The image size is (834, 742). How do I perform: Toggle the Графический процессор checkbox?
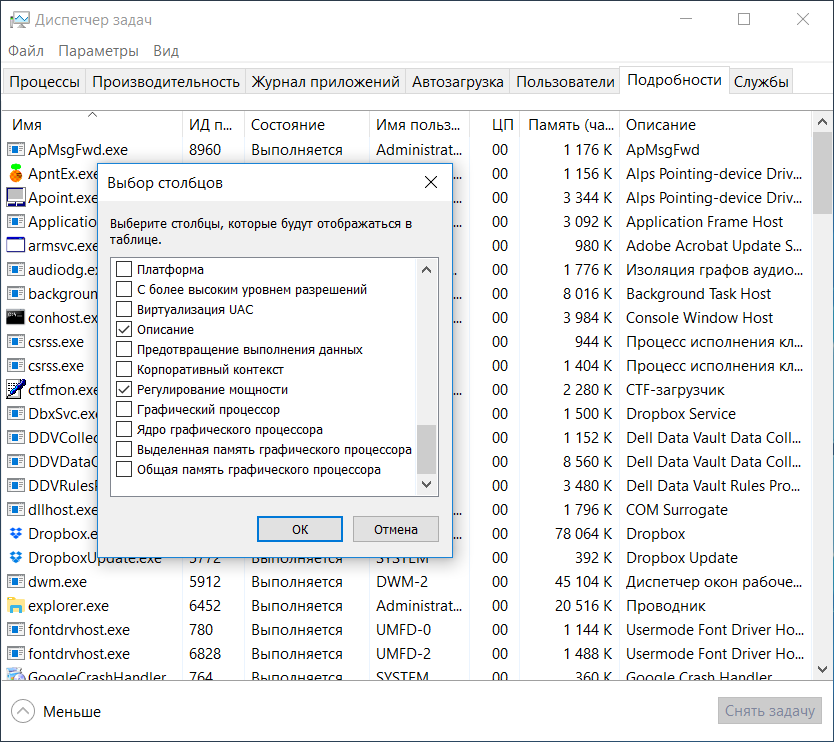click(124, 409)
